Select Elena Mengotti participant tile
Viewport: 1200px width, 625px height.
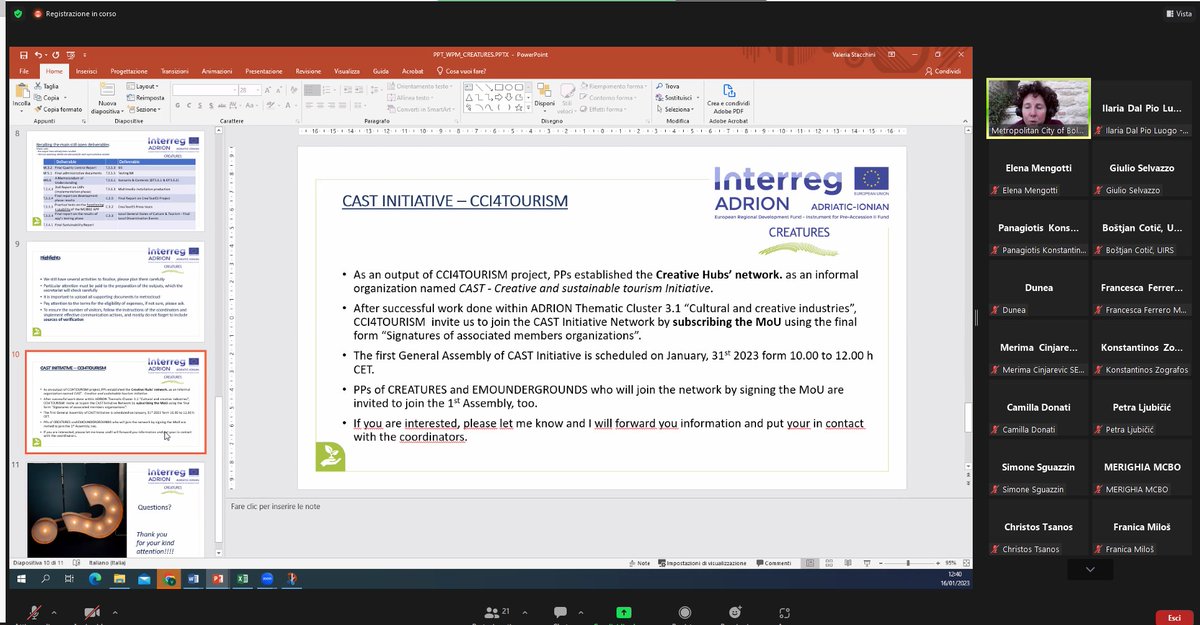pyautogui.click(x=1037, y=169)
